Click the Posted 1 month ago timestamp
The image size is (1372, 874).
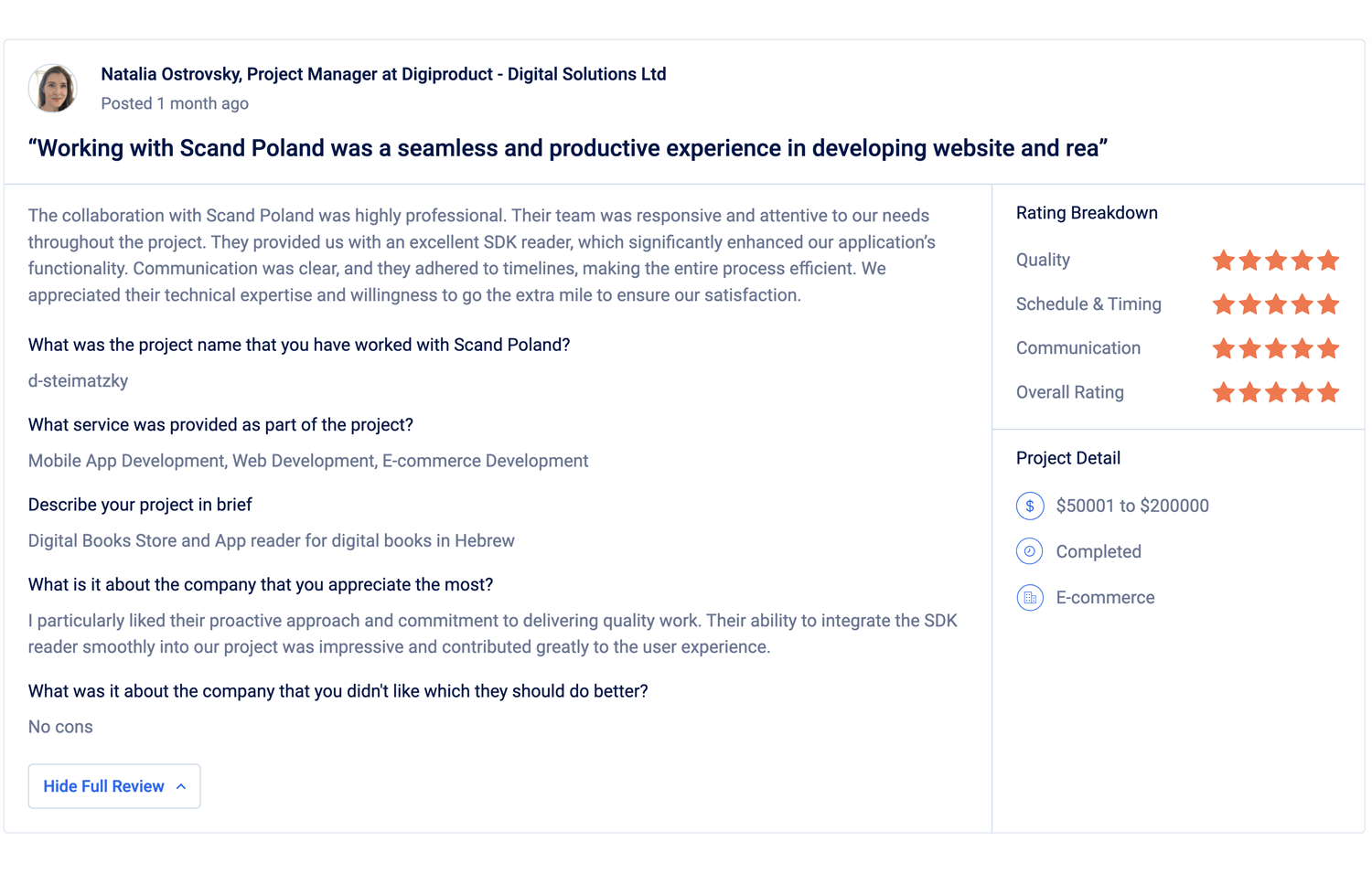coord(175,103)
